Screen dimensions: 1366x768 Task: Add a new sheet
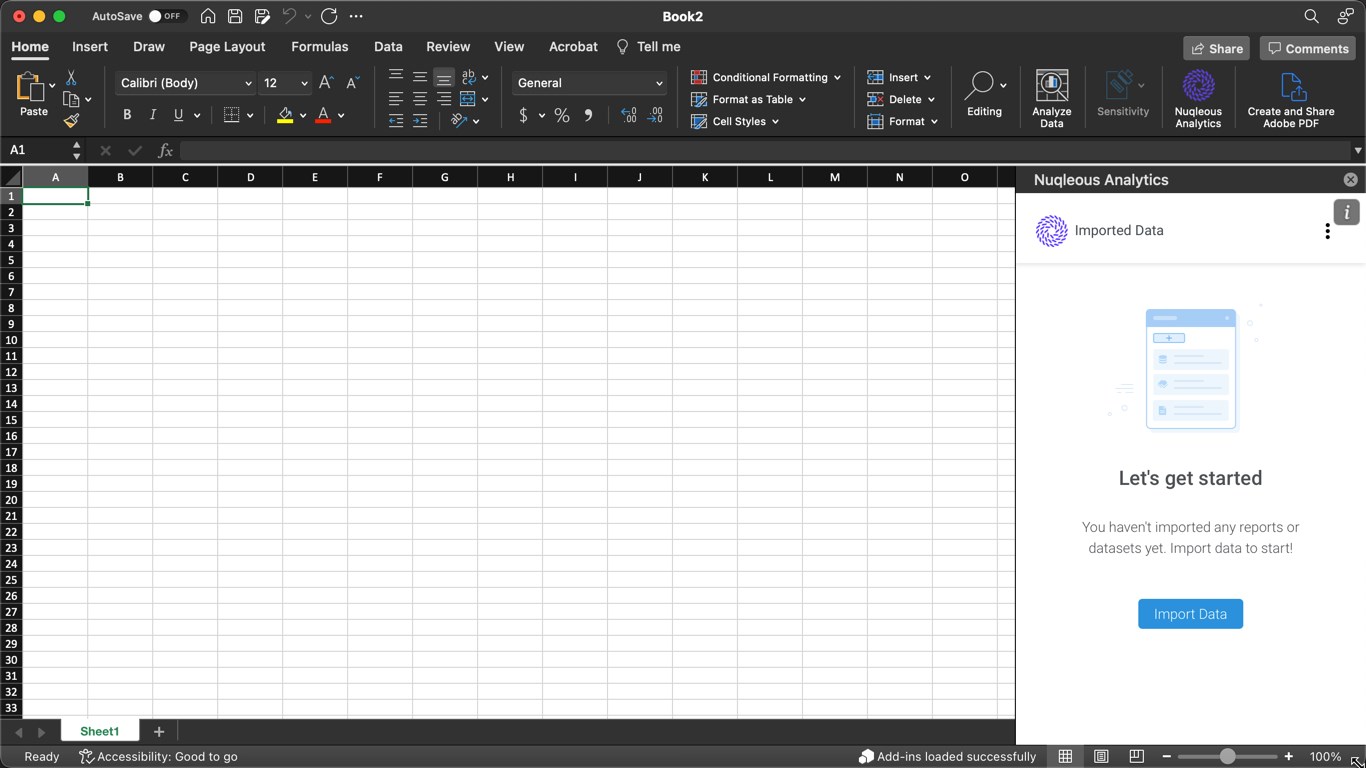(158, 732)
